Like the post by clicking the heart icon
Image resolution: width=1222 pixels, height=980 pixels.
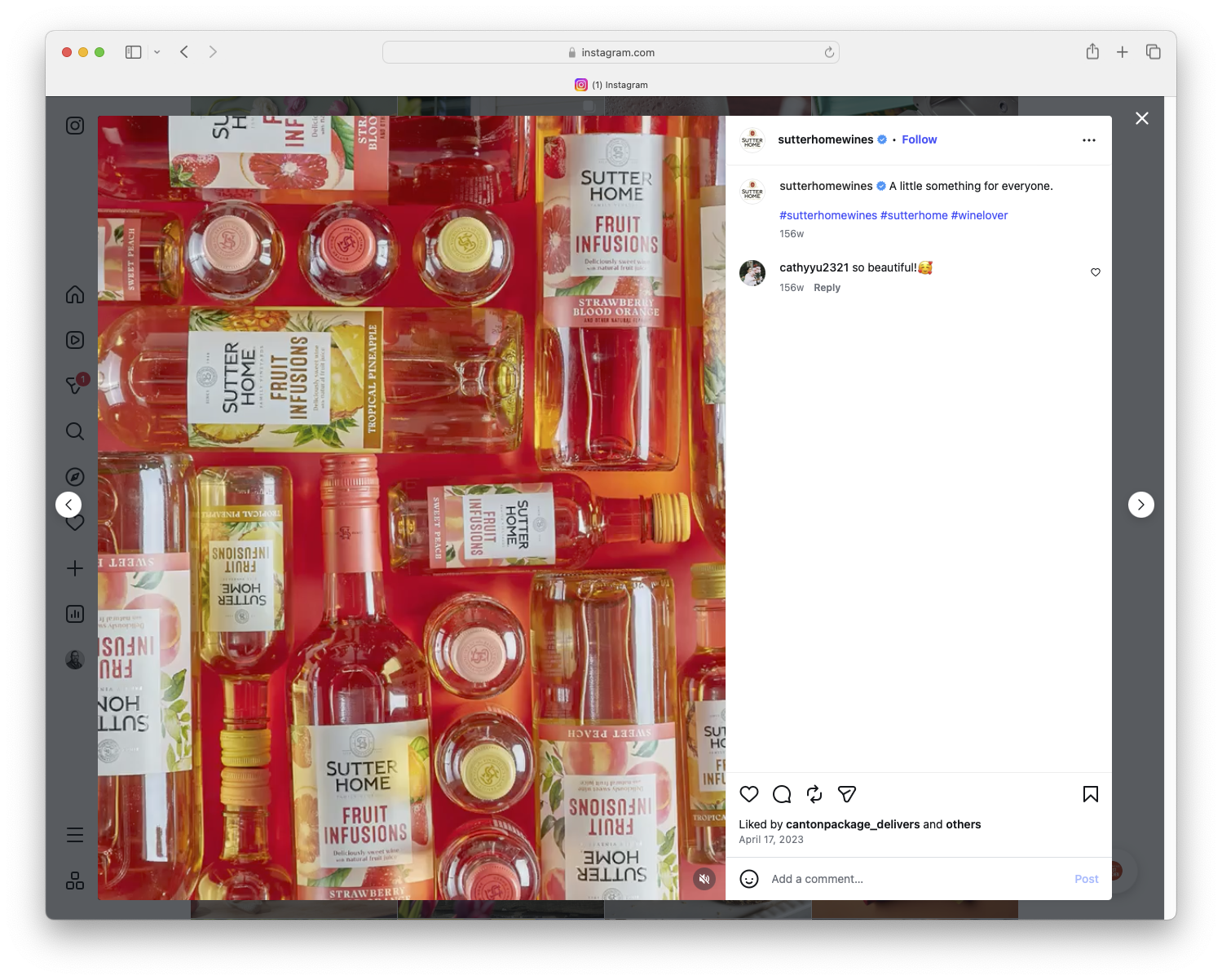[x=748, y=794]
